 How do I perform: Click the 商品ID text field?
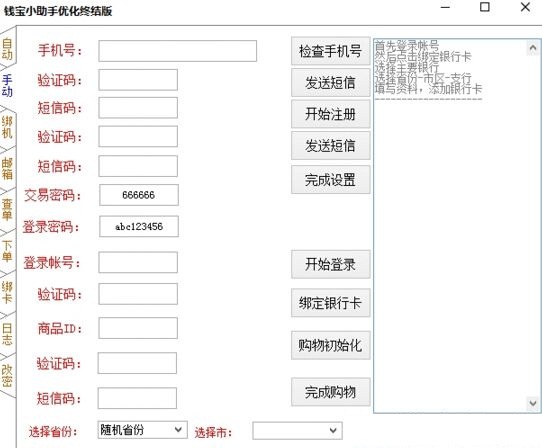click(x=138, y=328)
